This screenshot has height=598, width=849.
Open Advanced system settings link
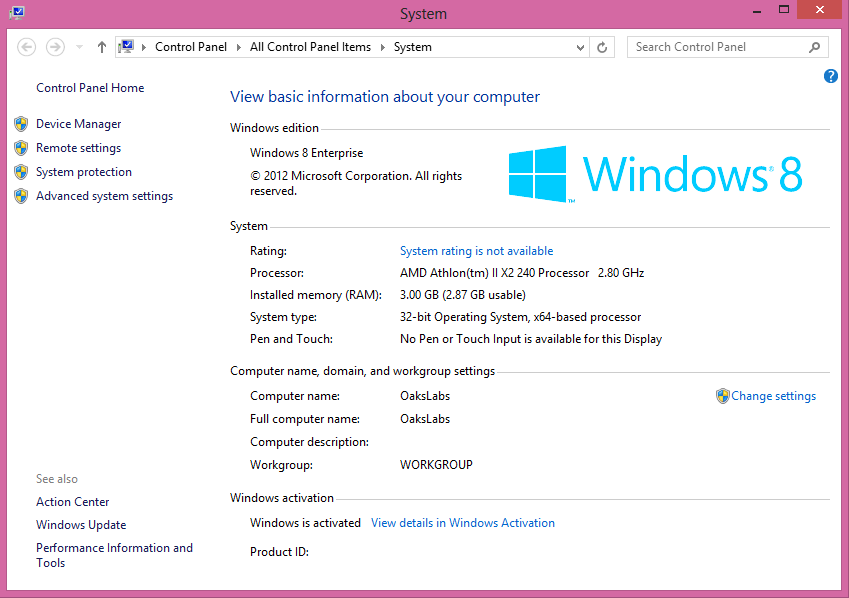click(x=105, y=196)
